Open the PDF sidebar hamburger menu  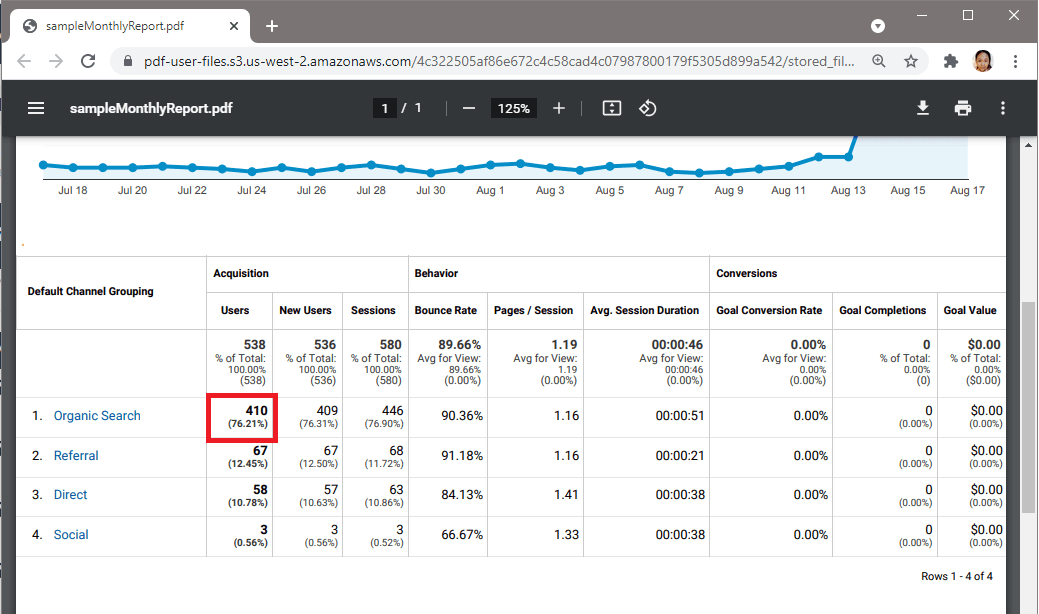click(x=36, y=108)
